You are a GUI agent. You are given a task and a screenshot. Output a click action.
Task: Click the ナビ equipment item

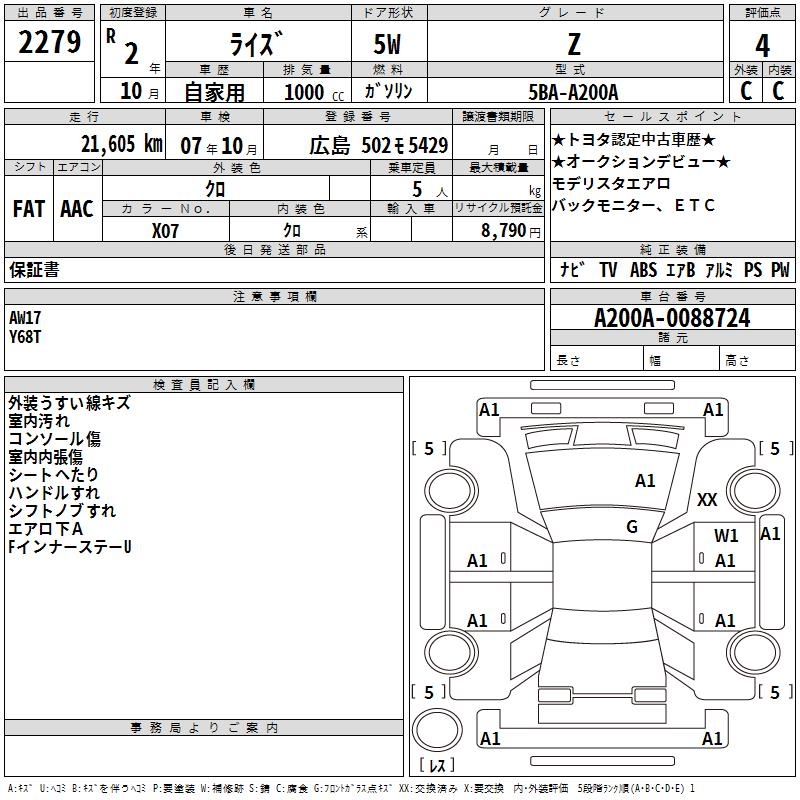572,269
